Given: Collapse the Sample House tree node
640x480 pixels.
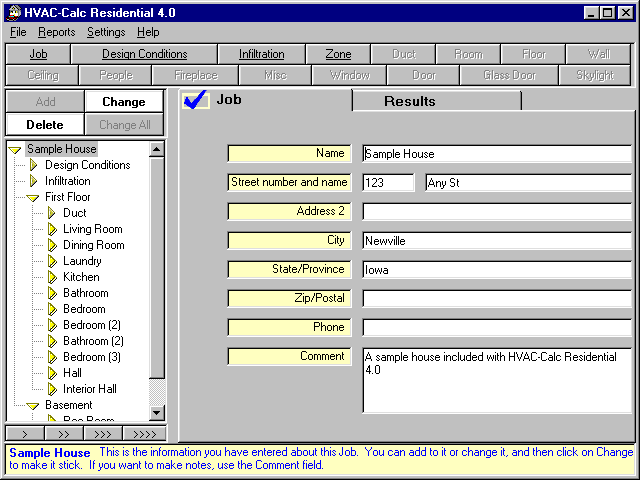Looking at the screenshot, I should [x=15, y=150].
